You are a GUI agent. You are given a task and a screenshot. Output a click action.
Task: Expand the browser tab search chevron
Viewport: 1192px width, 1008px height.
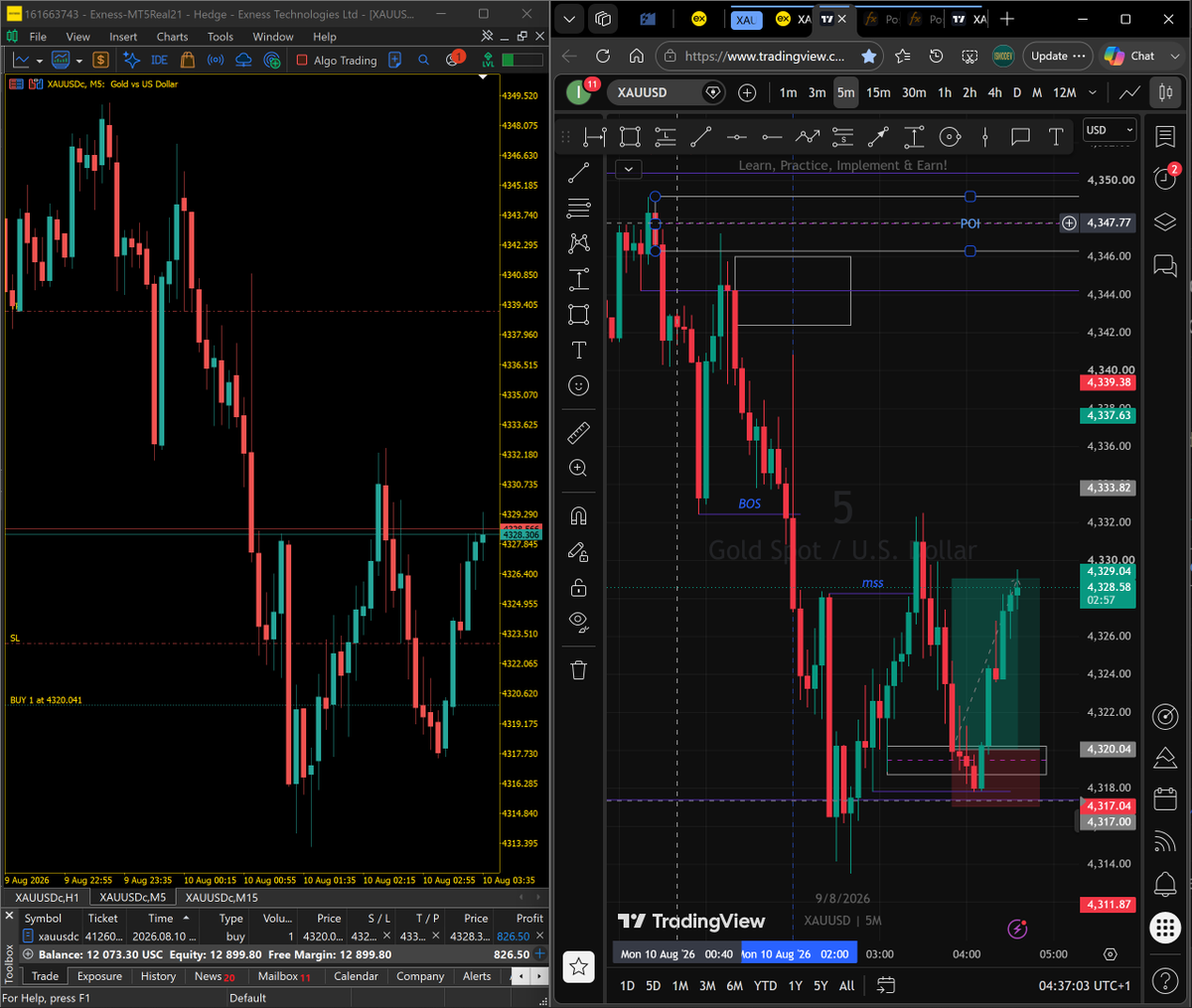click(x=569, y=19)
